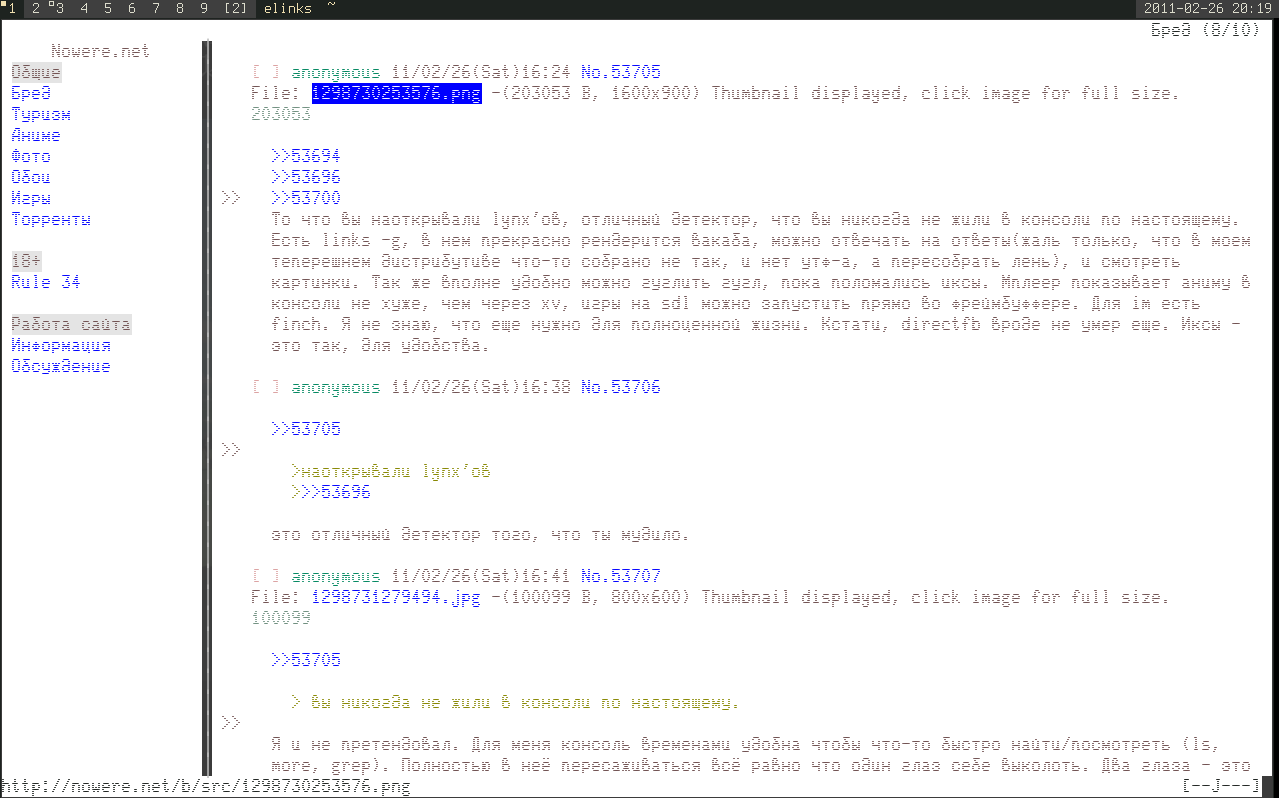Follow the >>>53696 quoted reference

pyautogui.click(x=331, y=492)
